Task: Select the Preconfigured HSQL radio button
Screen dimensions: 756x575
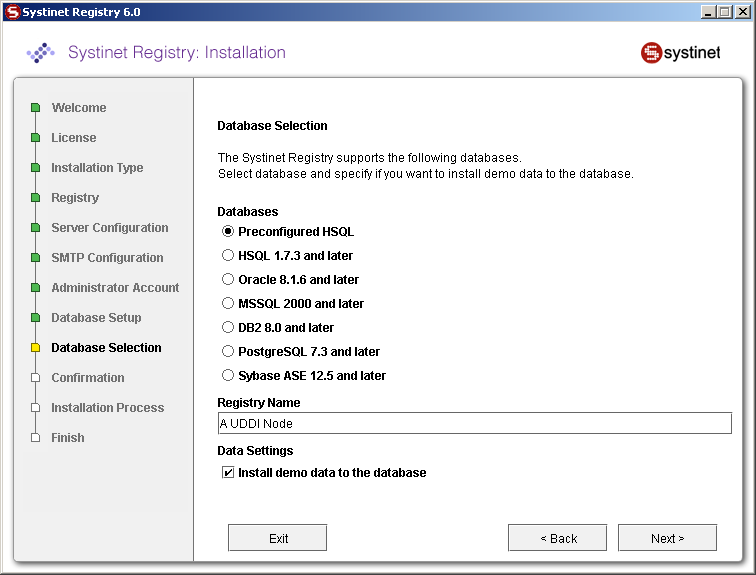Action: 228,231
